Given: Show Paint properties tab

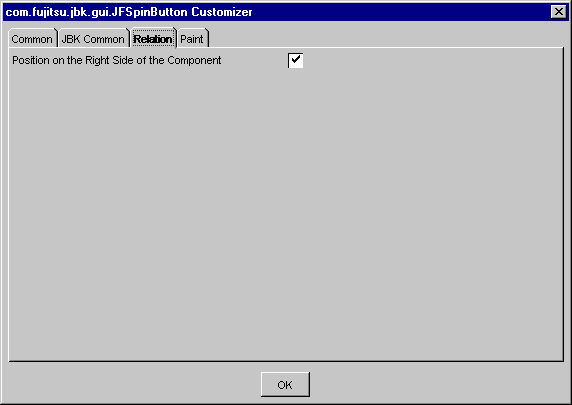Looking at the screenshot, I should (x=192, y=39).
